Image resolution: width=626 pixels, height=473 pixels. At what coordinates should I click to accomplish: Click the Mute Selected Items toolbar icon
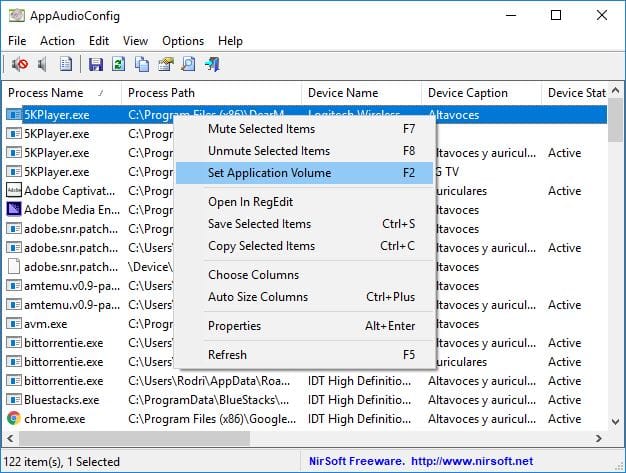[20, 64]
